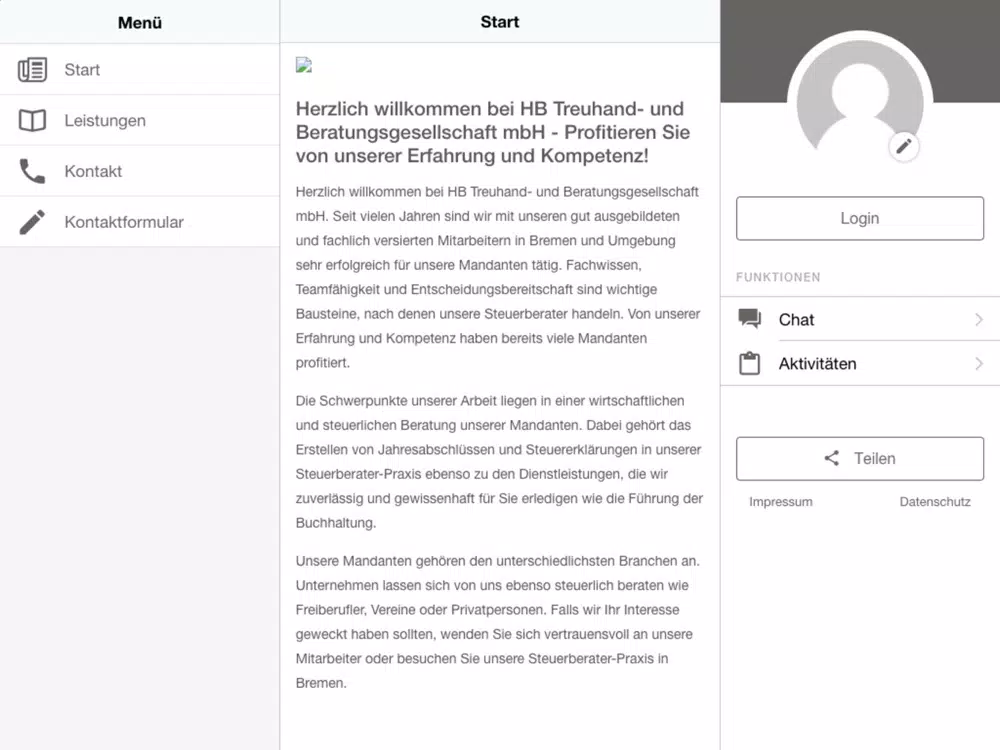Viewport: 1000px width, 750px height.
Task: Click the pencil icon beside Kontaktformular
Action: pyautogui.click(x=33, y=222)
